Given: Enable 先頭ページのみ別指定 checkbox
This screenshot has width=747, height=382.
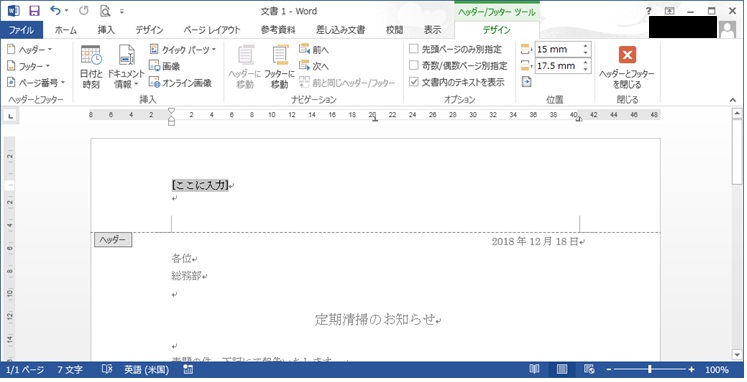Looking at the screenshot, I should click(x=414, y=49).
